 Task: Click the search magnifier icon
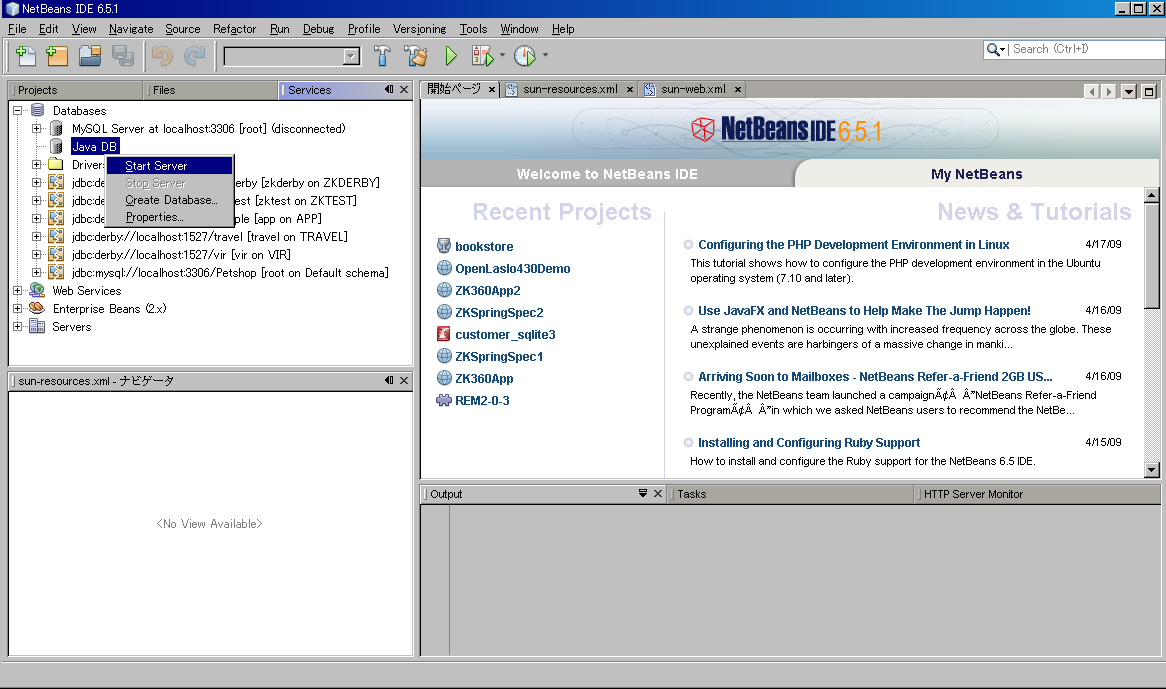point(993,49)
